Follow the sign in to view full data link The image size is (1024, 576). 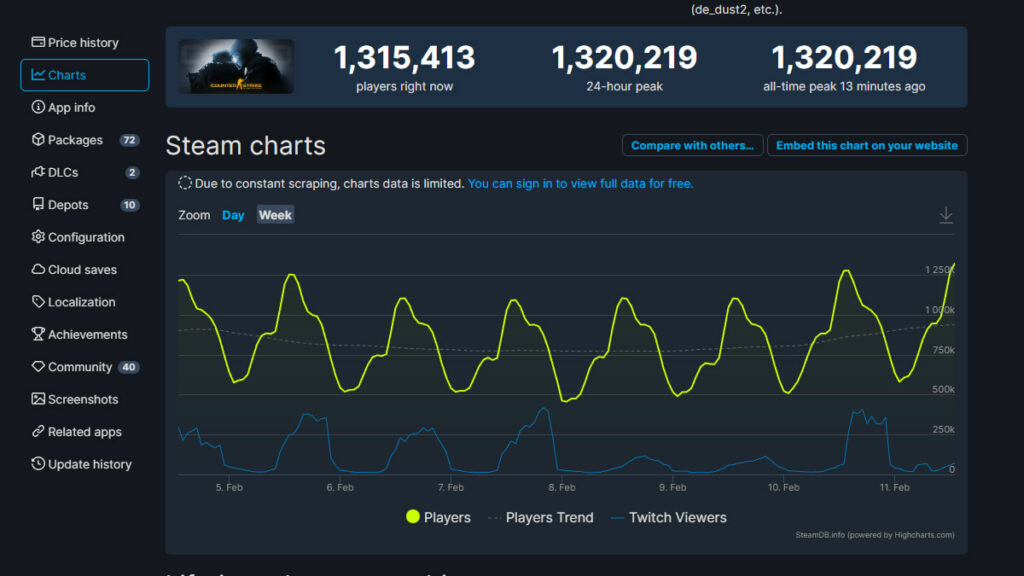[x=580, y=184]
